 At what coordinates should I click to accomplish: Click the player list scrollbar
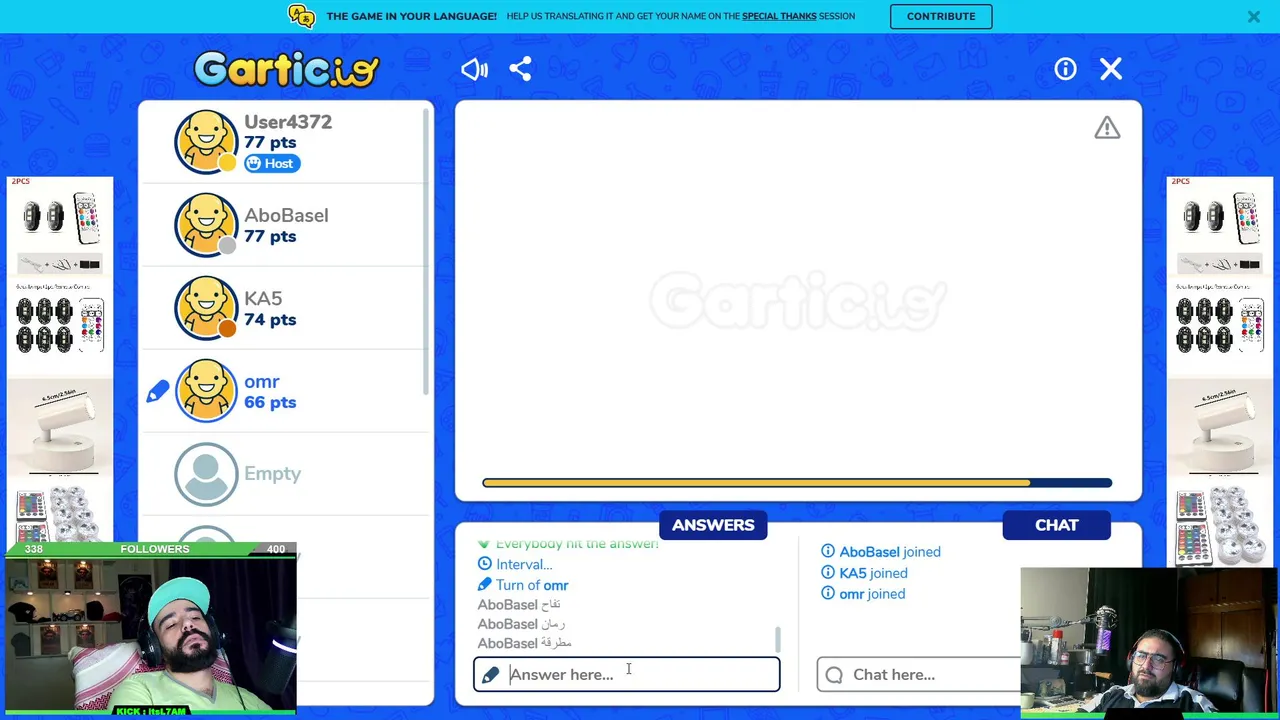point(427,250)
